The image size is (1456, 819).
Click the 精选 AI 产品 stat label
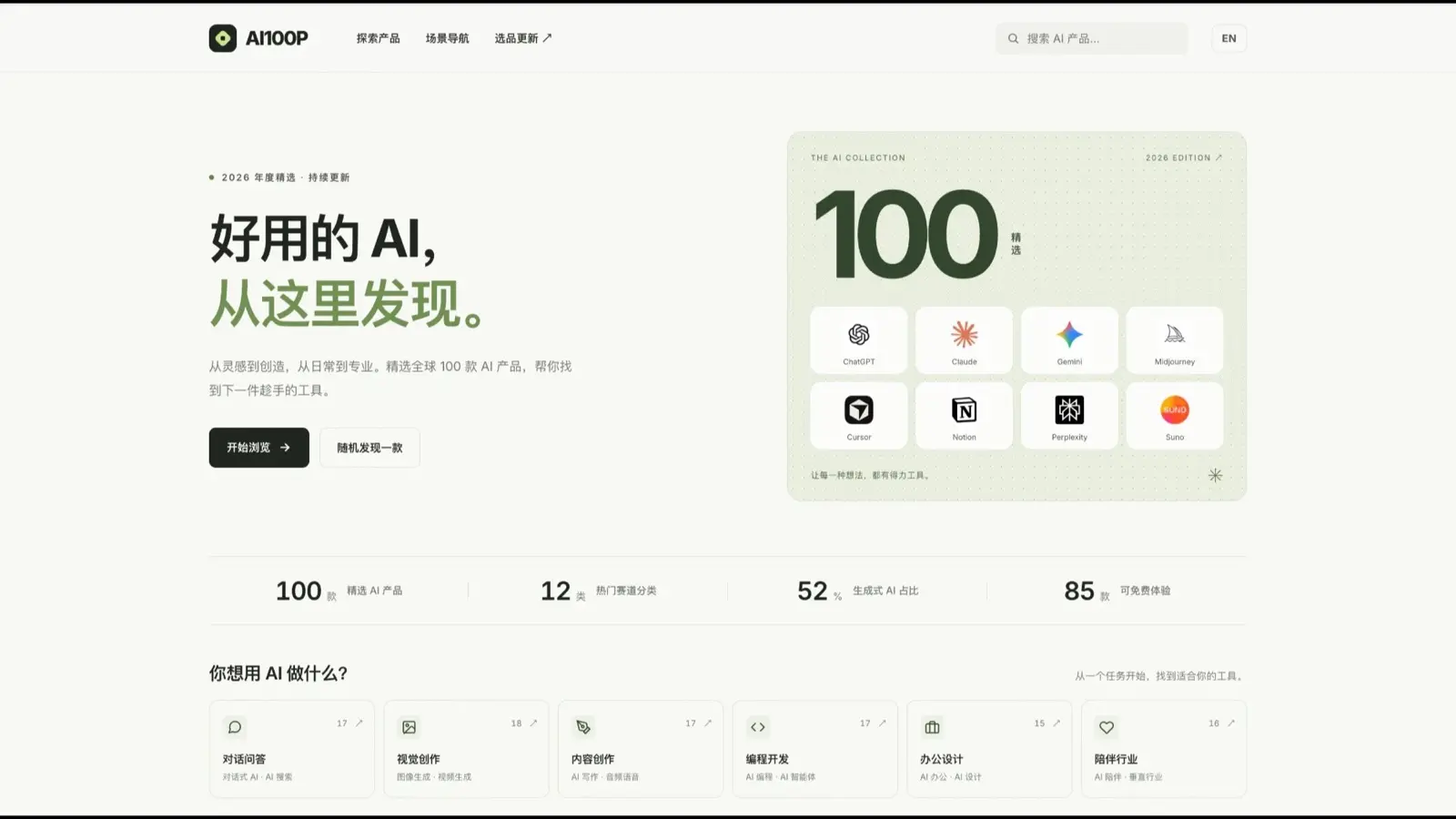[374, 591]
